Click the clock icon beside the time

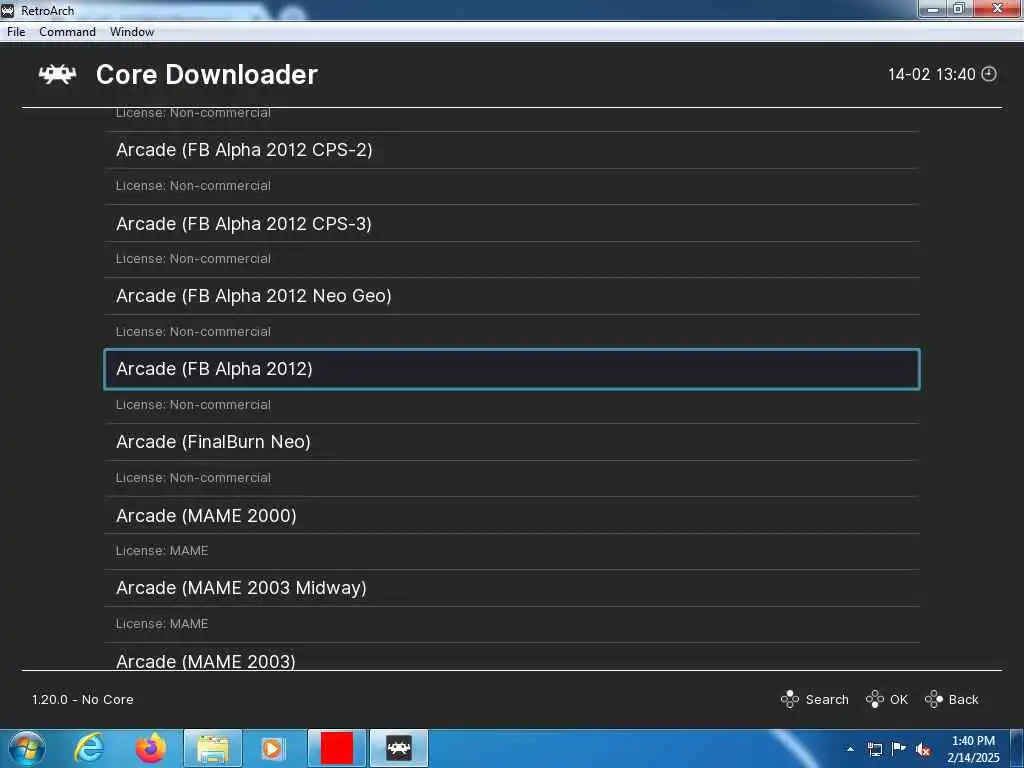click(989, 74)
